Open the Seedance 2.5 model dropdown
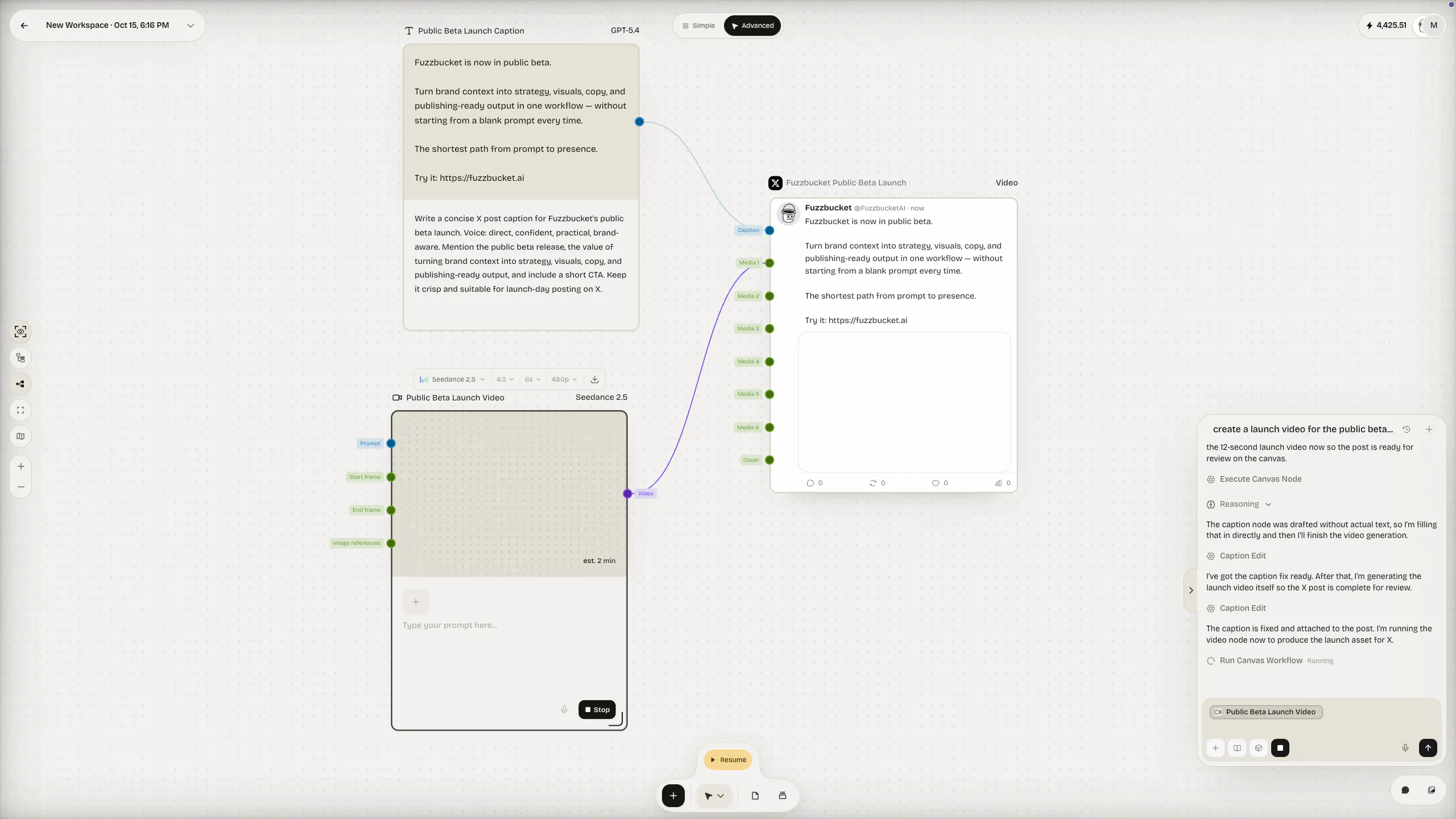Image resolution: width=1456 pixels, height=819 pixels. (x=452, y=379)
